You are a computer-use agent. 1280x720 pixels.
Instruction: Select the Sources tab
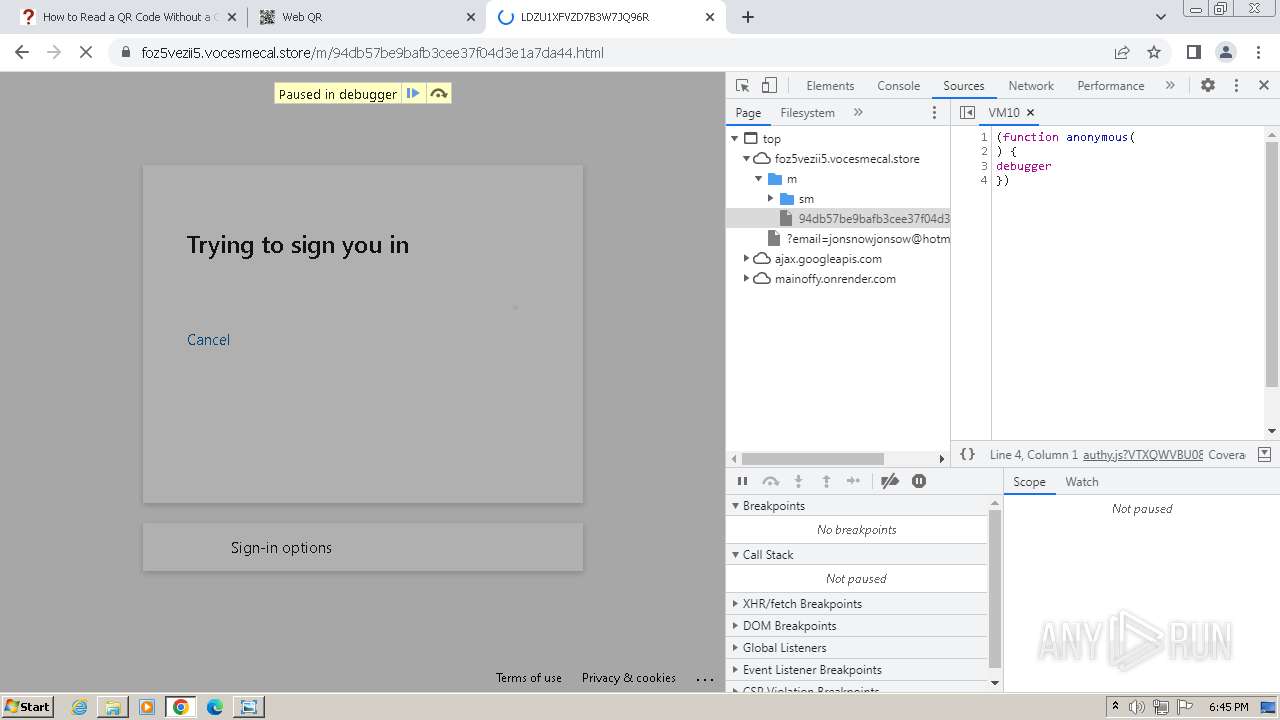pyautogui.click(x=963, y=86)
